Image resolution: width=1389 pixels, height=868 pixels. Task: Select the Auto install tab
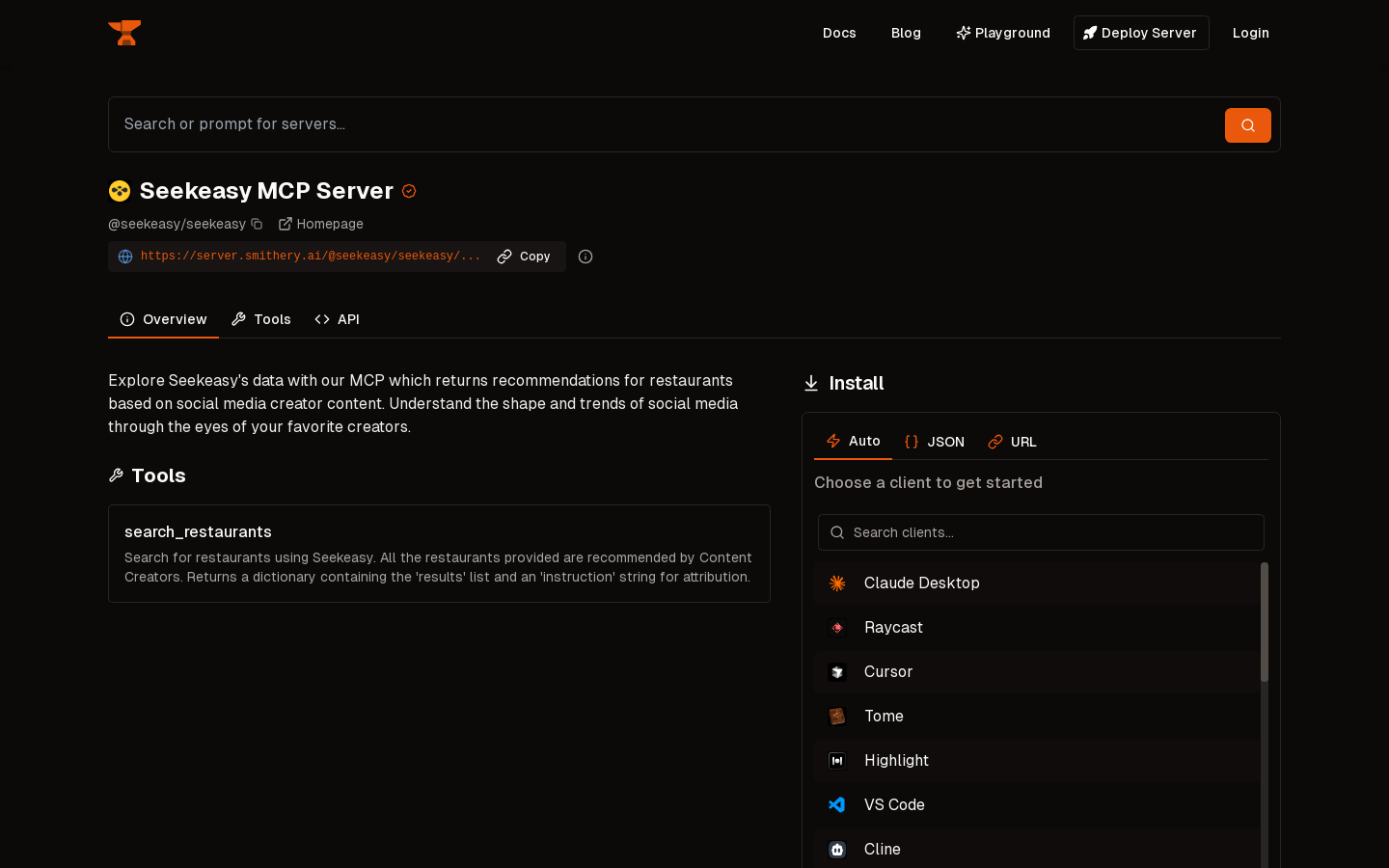pos(854,442)
